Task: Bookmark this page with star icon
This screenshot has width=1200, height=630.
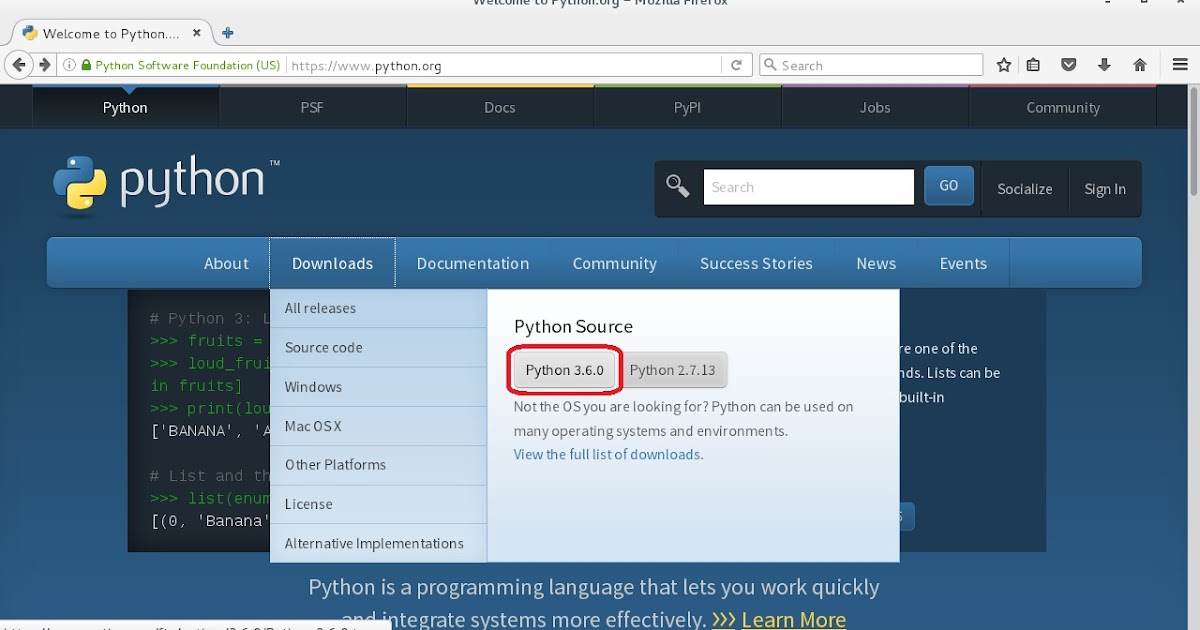Action: pos(1004,65)
